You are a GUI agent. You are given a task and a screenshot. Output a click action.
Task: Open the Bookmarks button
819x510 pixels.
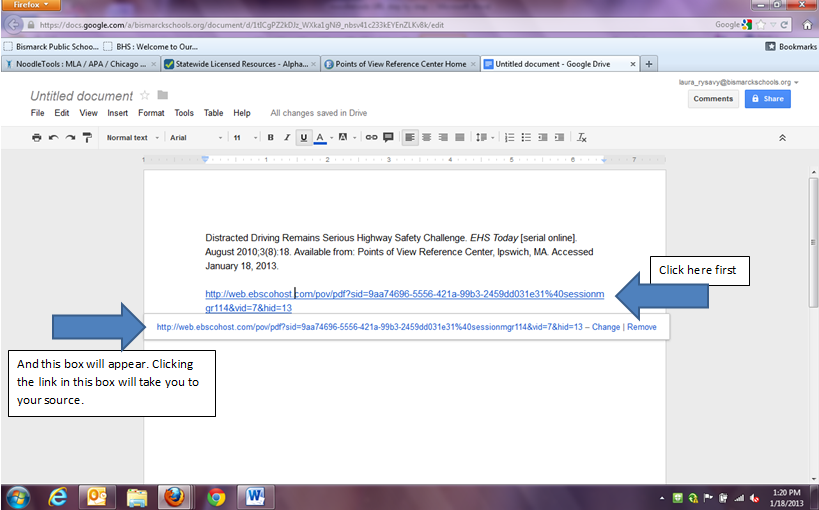(x=791, y=47)
